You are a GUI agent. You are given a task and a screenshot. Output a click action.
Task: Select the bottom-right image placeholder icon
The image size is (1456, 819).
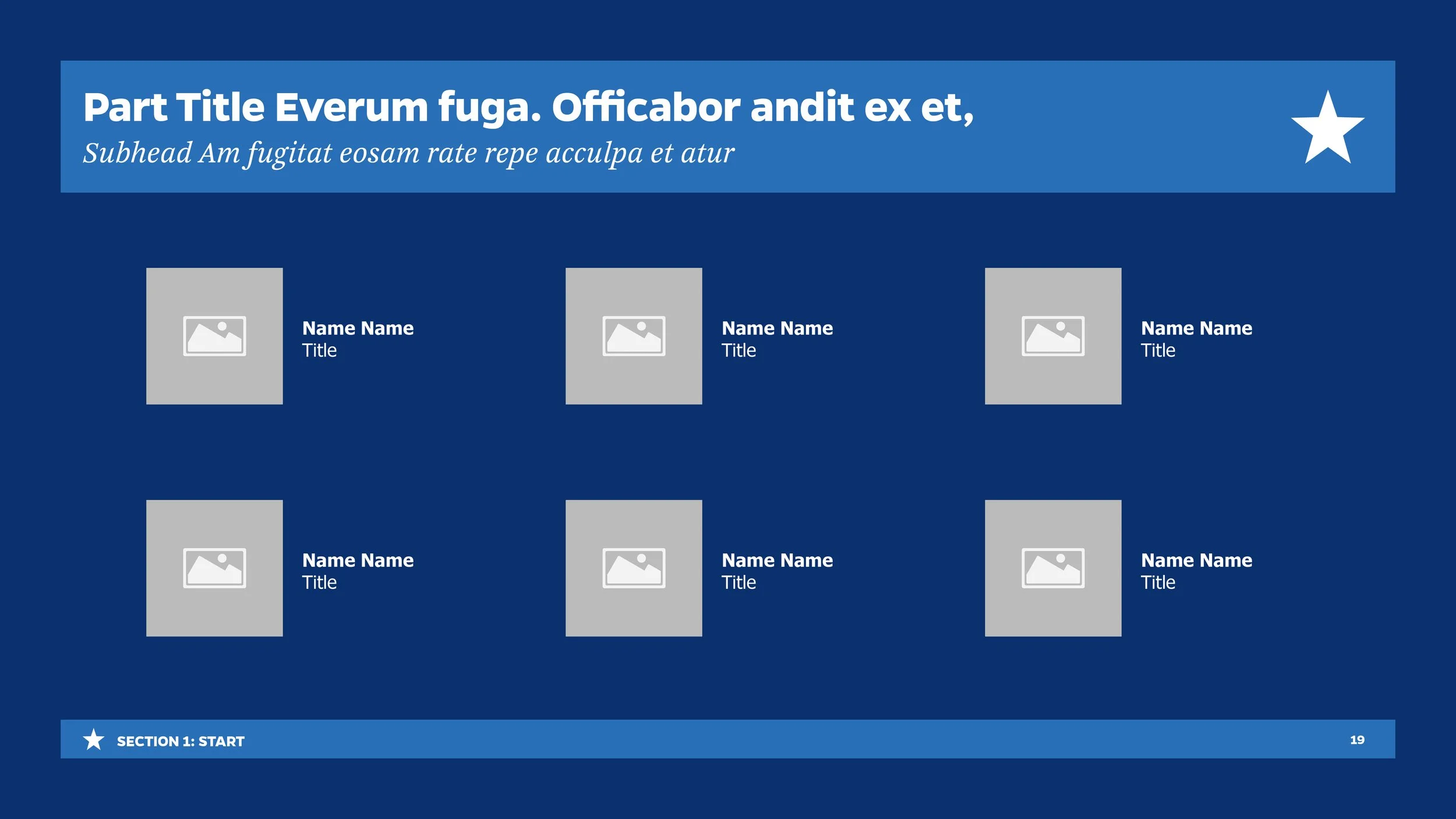click(1053, 568)
